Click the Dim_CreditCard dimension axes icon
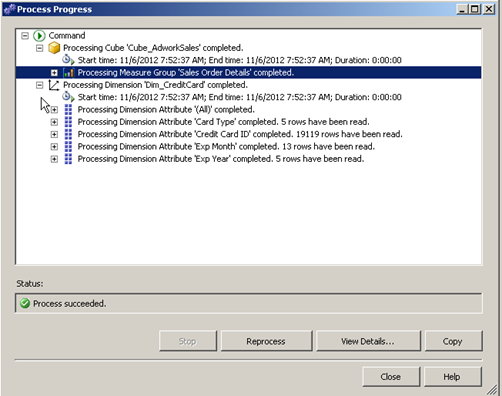The height and width of the screenshot is (396, 502). (x=54, y=85)
